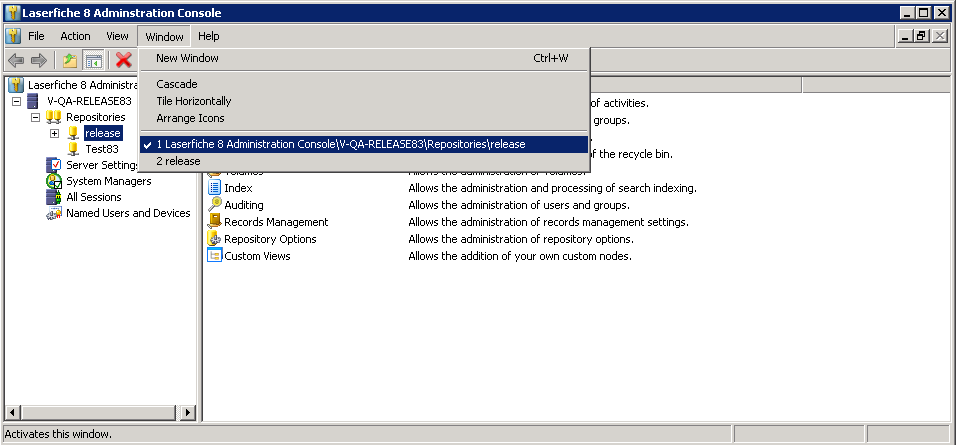Image resolution: width=956 pixels, height=445 pixels.
Task: Select the Server Settings tree label
Action: (102, 165)
